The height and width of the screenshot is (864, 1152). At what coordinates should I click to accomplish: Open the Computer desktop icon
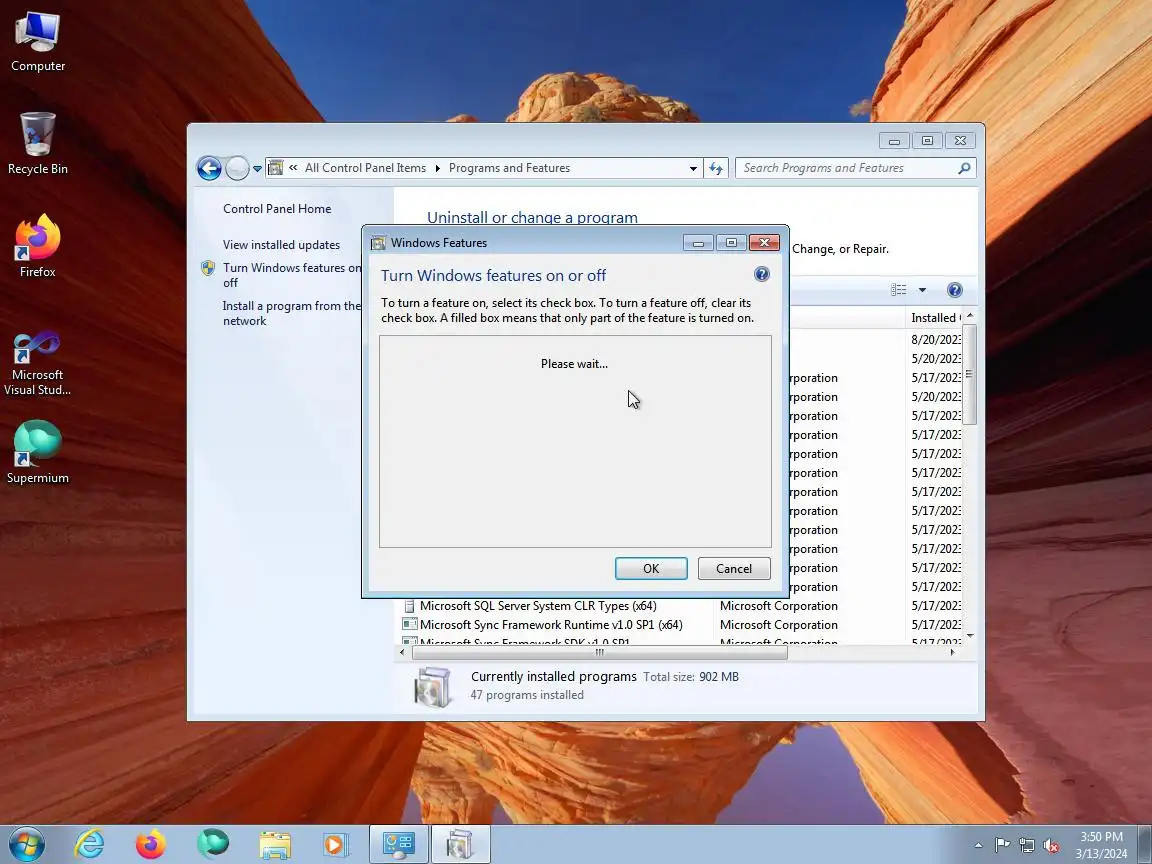click(x=37, y=41)
